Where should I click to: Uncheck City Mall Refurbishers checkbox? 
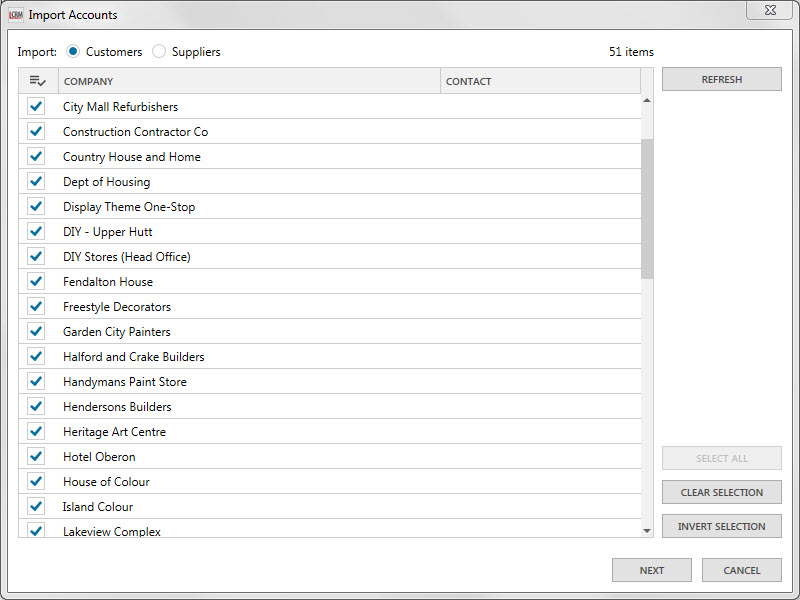[37, 106]
